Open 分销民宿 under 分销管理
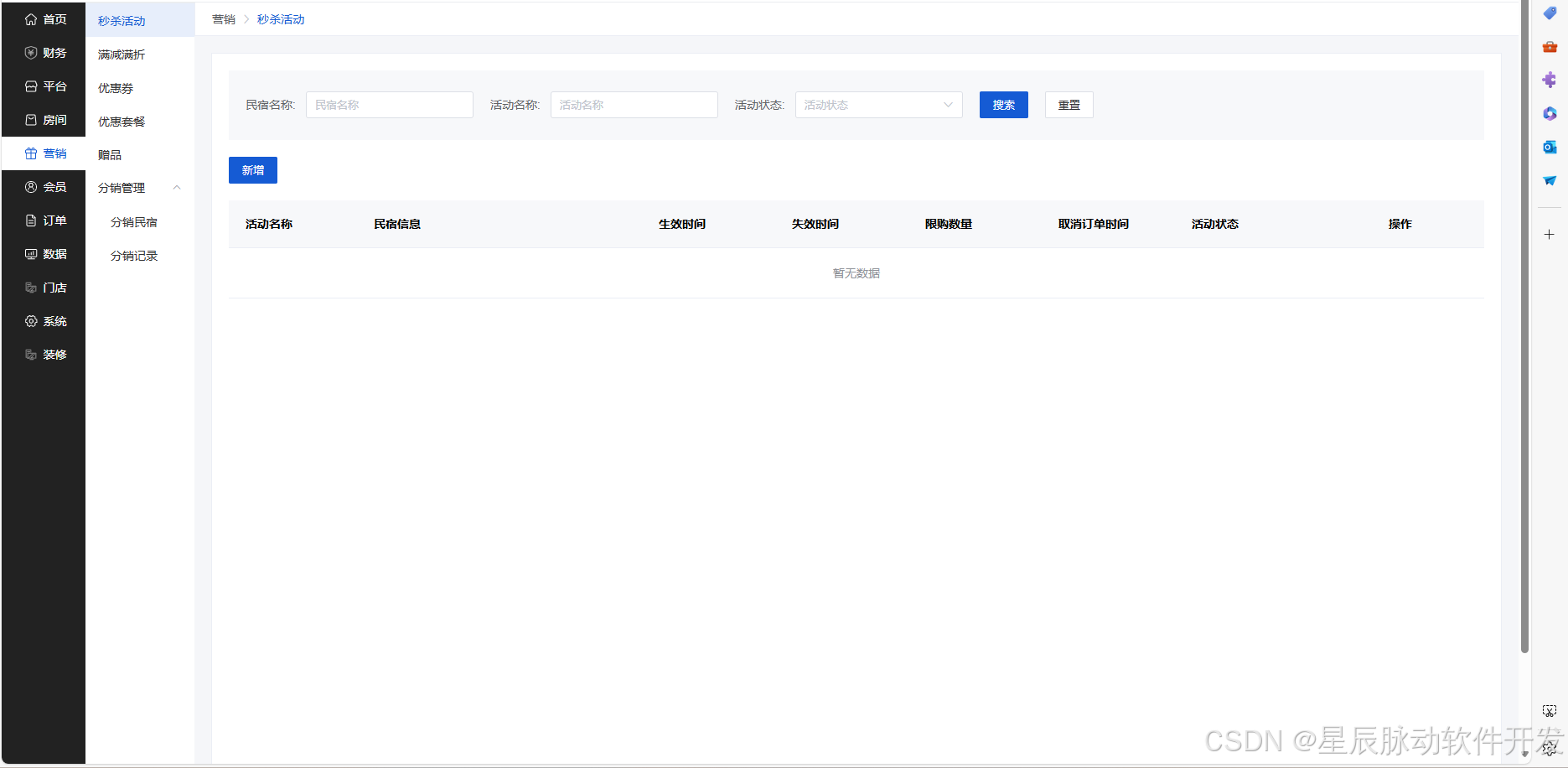This screenshot has width=1568, height=768. click(x=140, y=222)
